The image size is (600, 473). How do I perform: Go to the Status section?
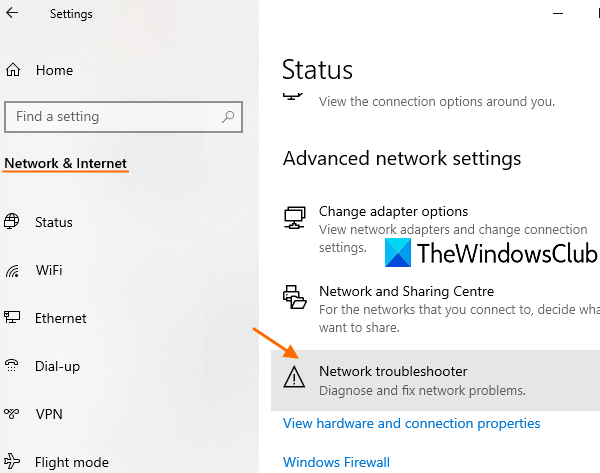pos(53,222)
